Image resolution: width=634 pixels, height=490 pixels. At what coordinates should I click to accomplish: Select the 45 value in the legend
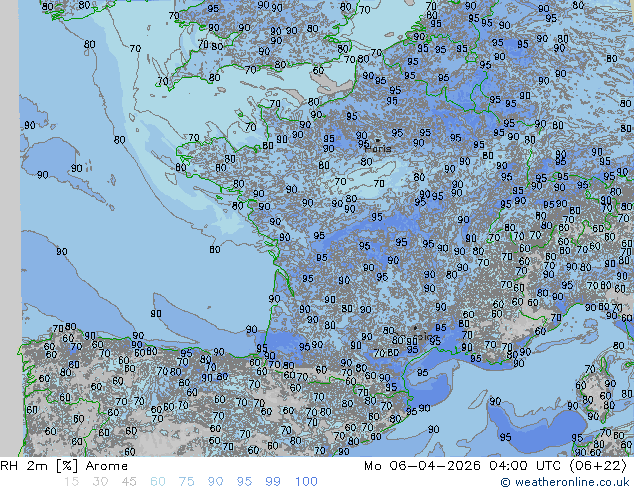pos(129,482)
